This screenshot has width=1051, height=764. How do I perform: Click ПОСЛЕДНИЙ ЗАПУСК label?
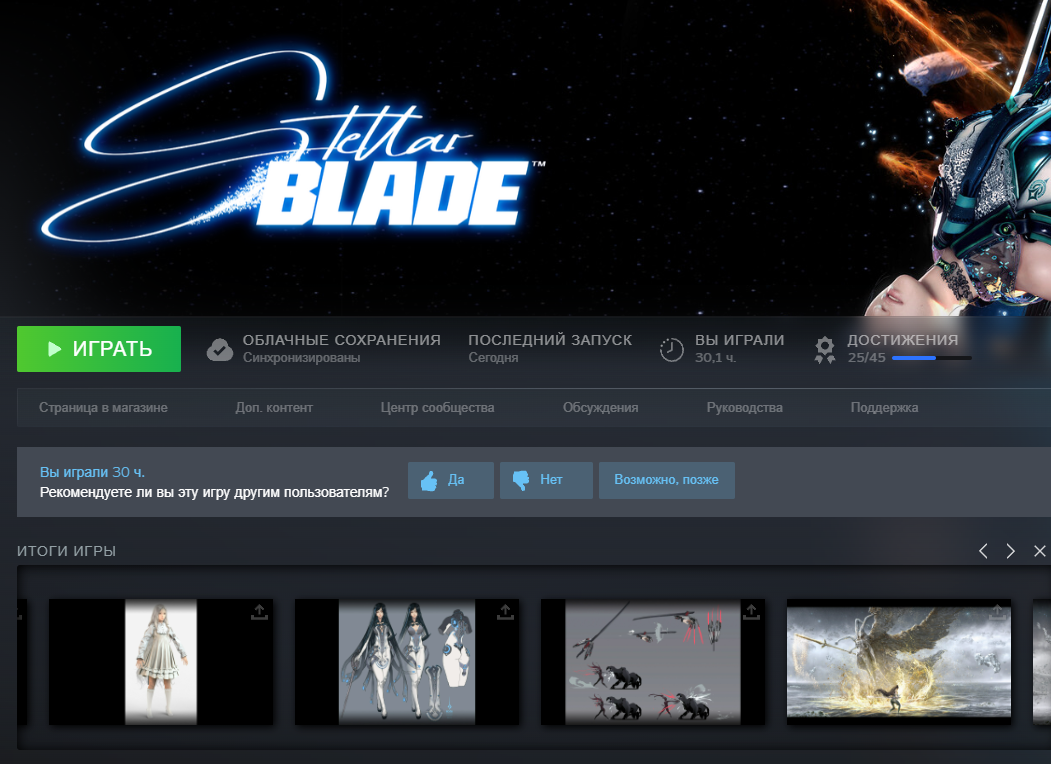[550, 340]
